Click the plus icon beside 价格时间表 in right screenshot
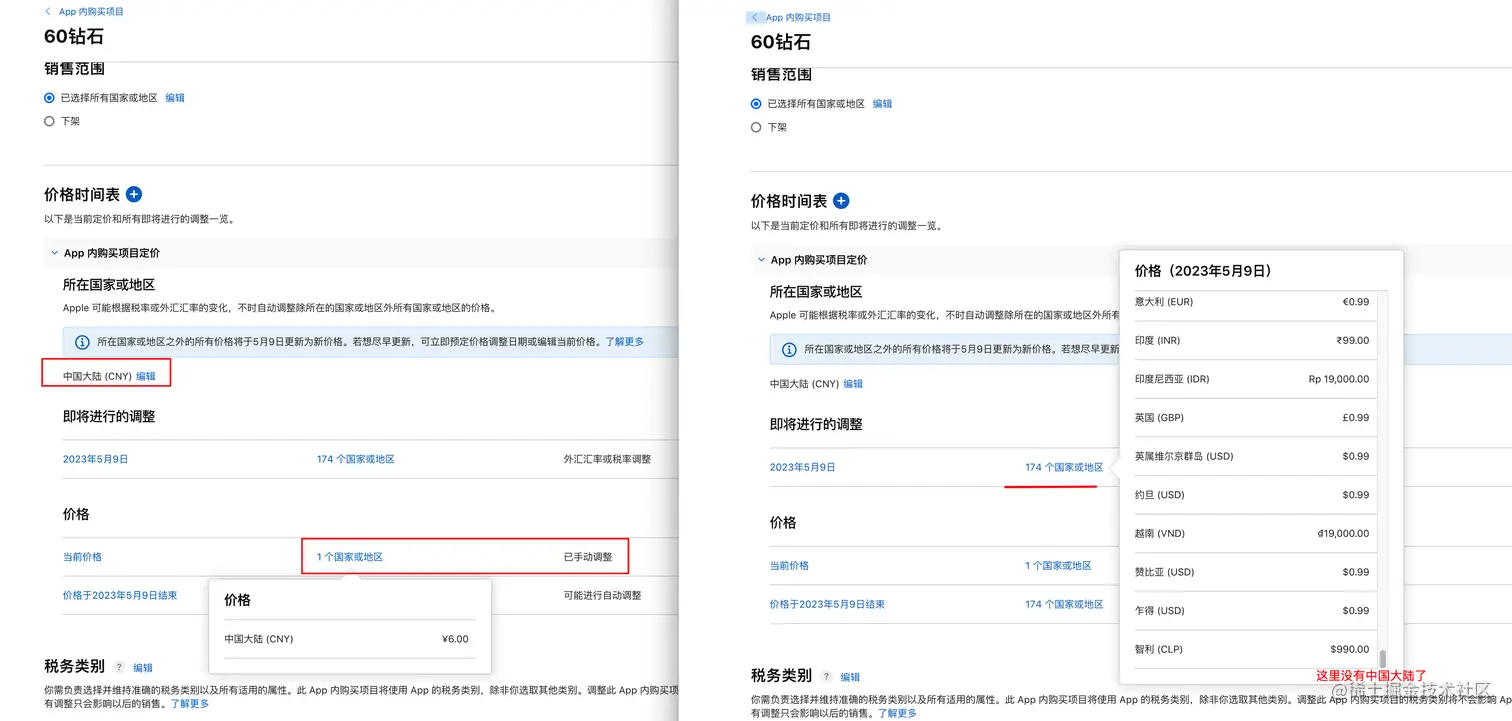 (841, 201)
